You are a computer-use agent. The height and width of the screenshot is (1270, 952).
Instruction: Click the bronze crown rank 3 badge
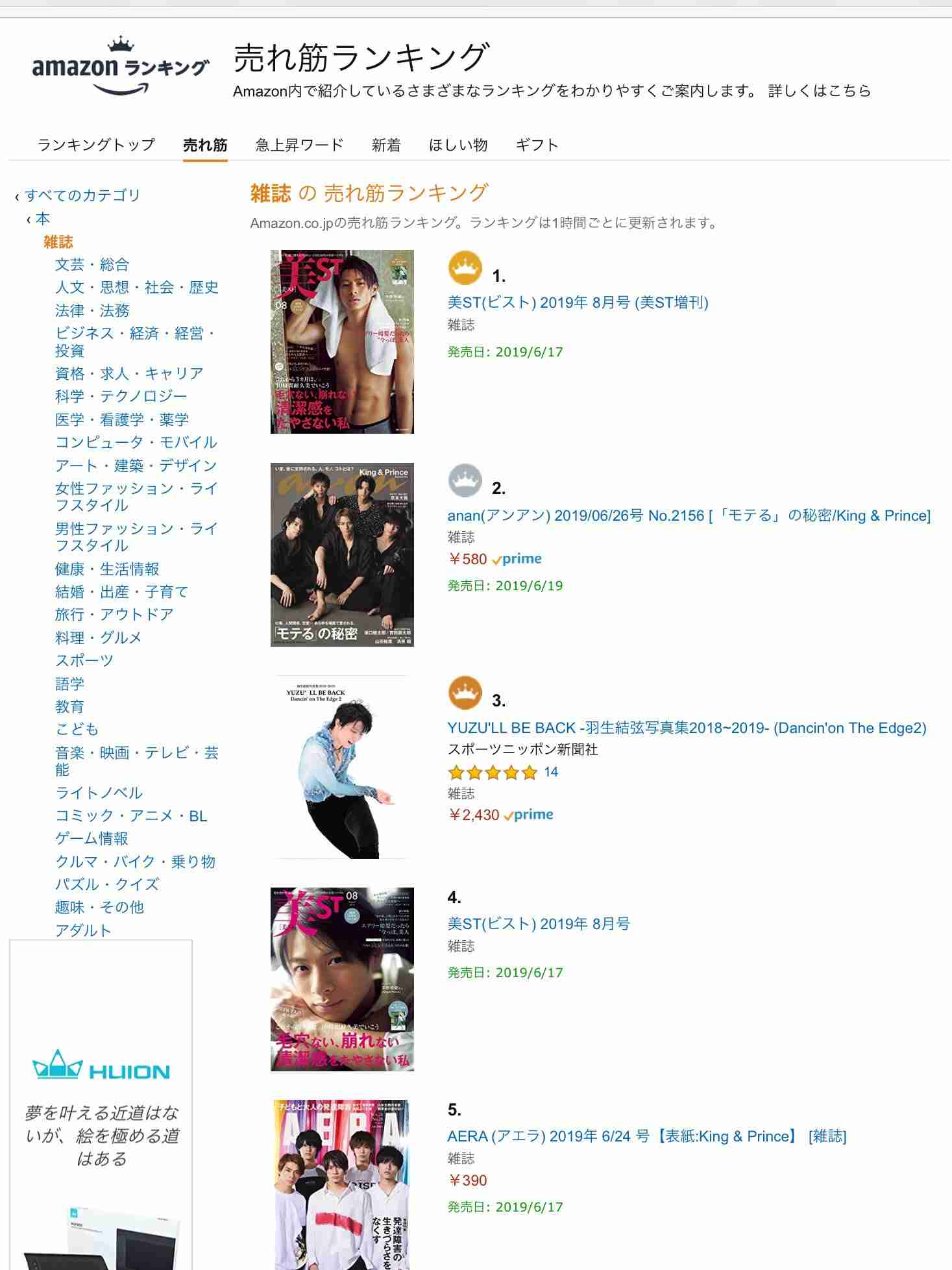(465, 692)
